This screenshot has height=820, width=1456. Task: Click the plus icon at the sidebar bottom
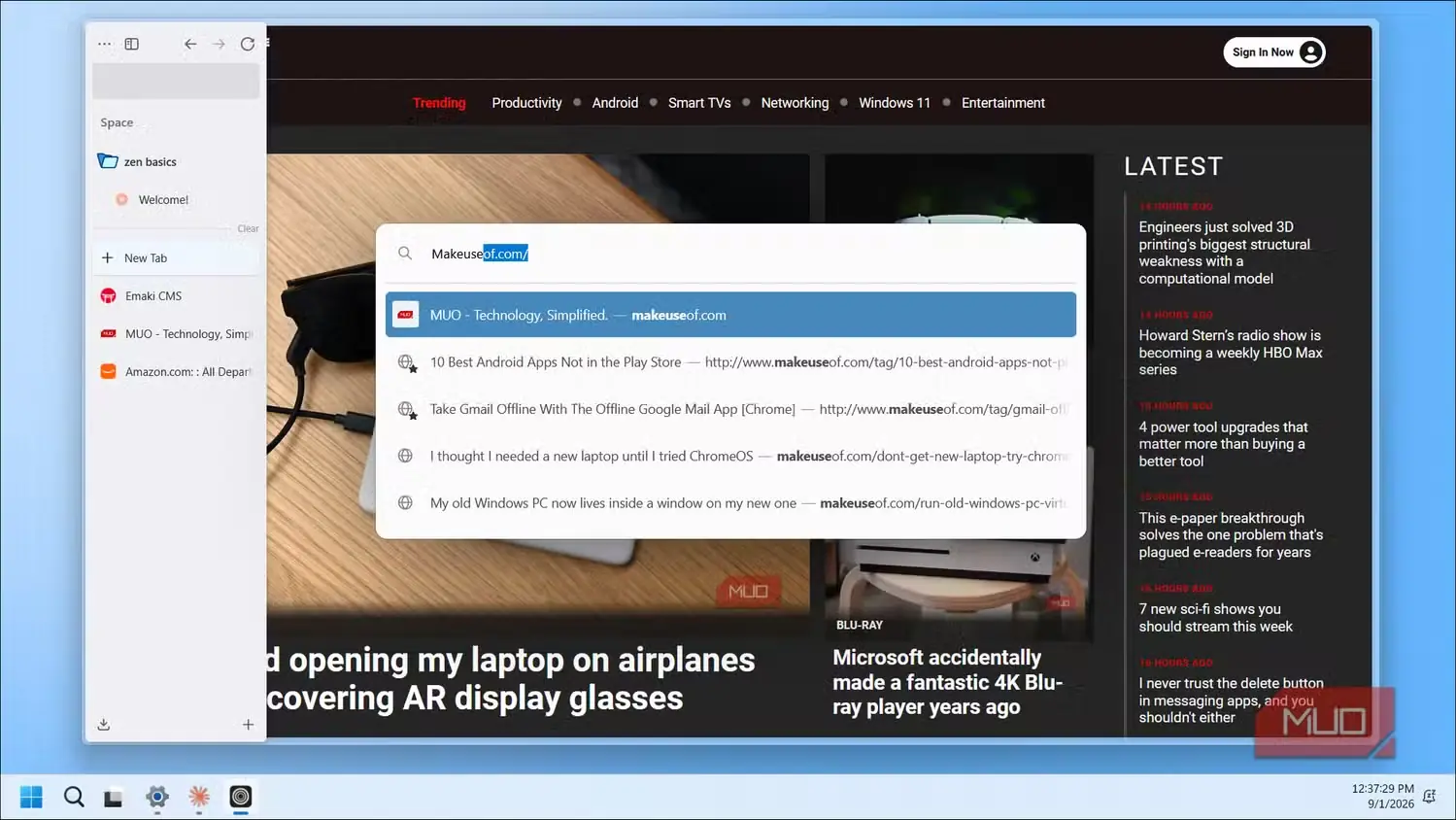click(x=248, y=725)
